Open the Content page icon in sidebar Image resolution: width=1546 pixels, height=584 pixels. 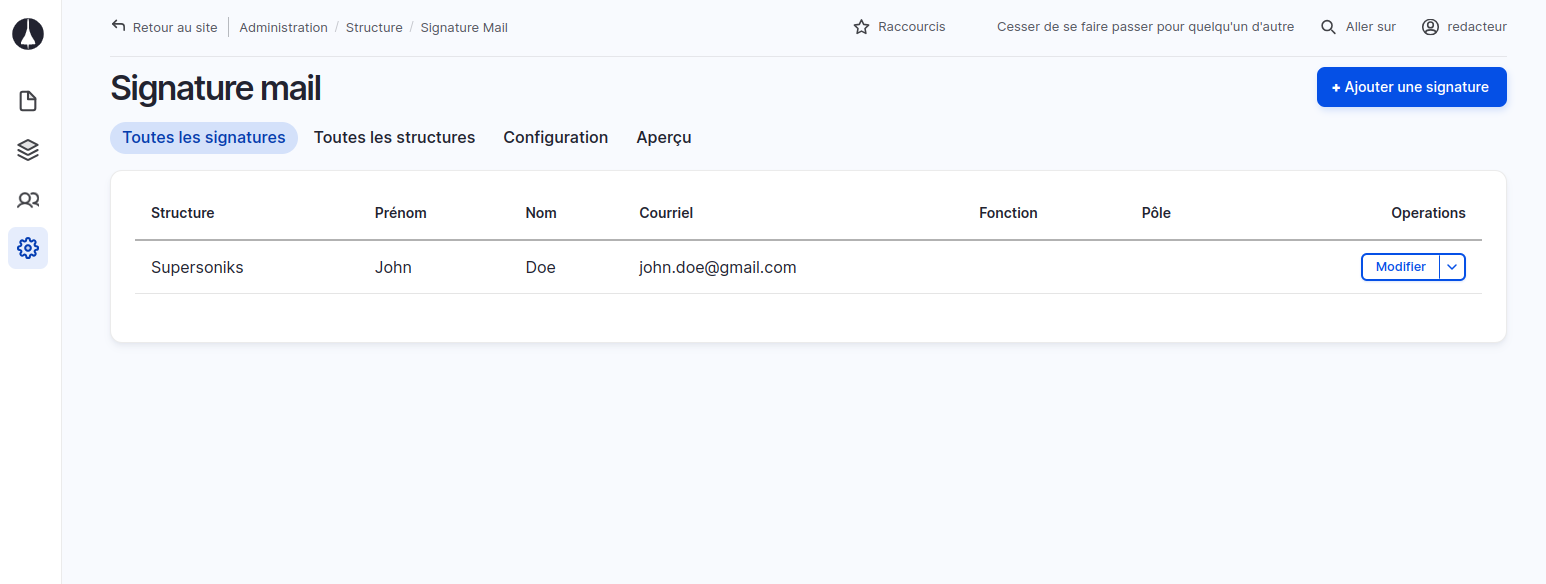click(x=28, y=101)
